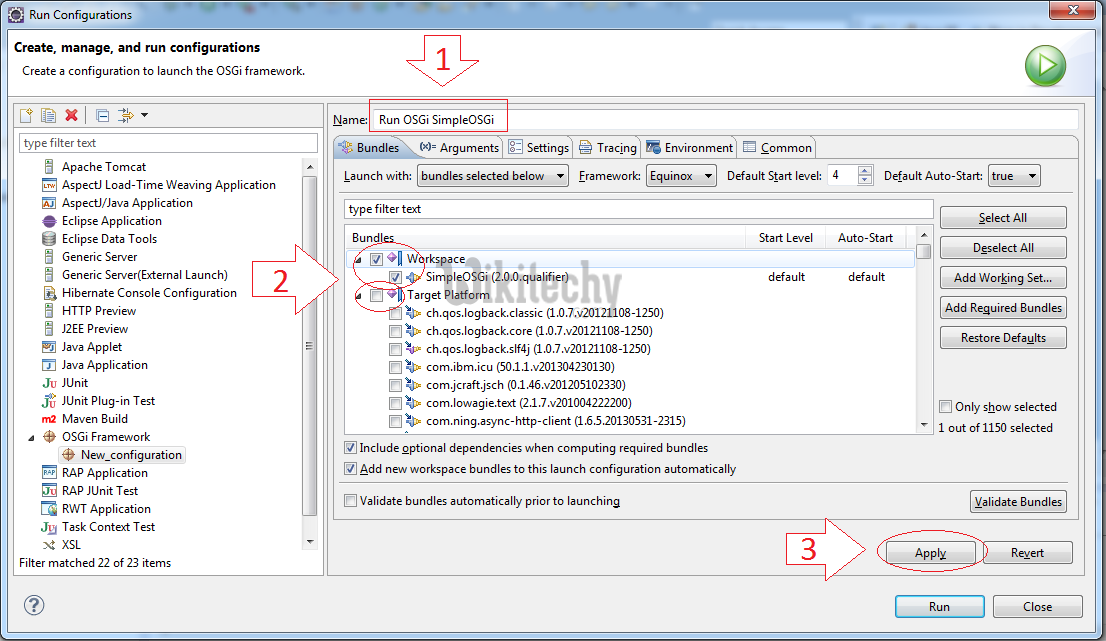Click the Add Required Bundles button
This screenshot has width=1106, height=641.
(1003, 308)
